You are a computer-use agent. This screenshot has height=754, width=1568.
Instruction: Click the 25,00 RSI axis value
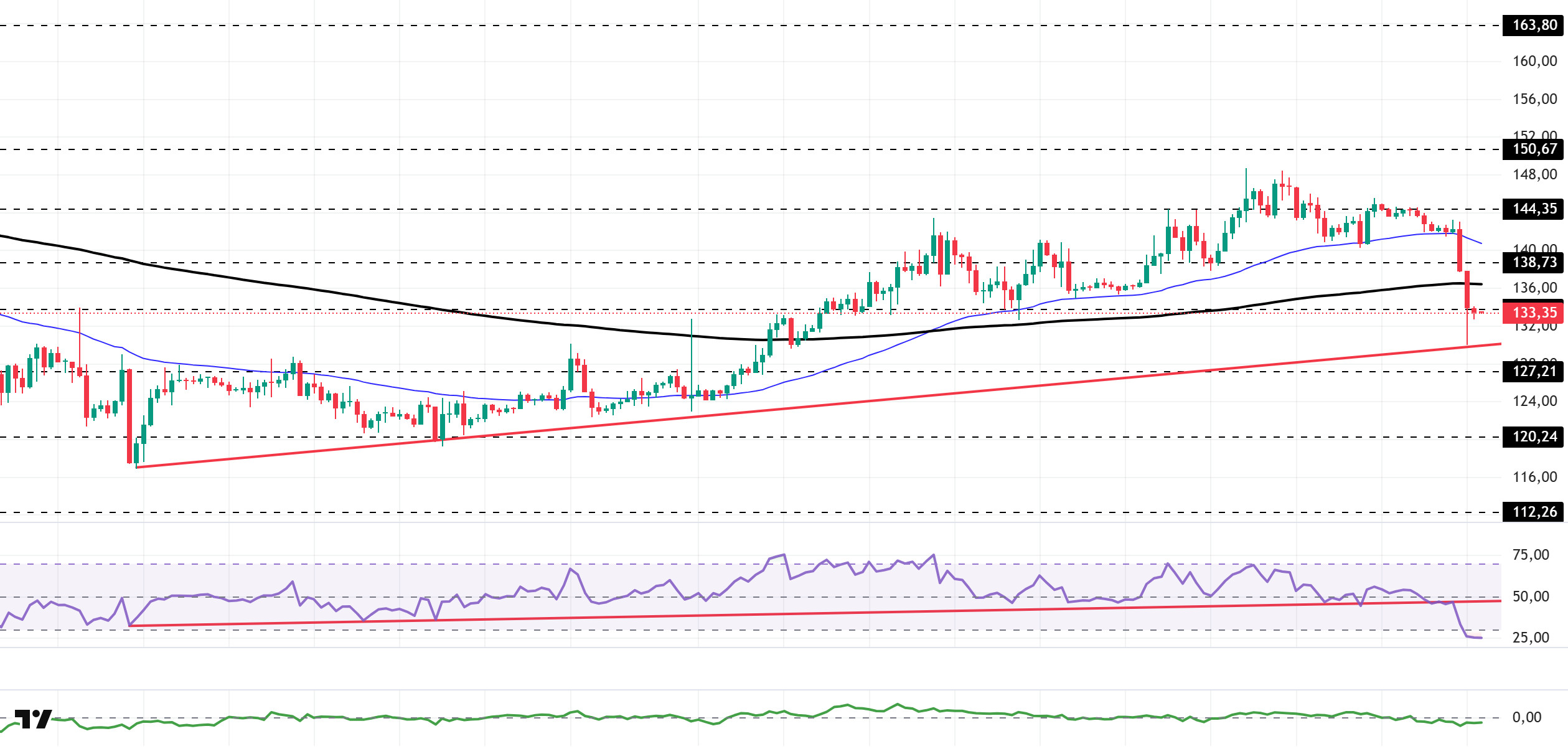[x=1531, y=638]
